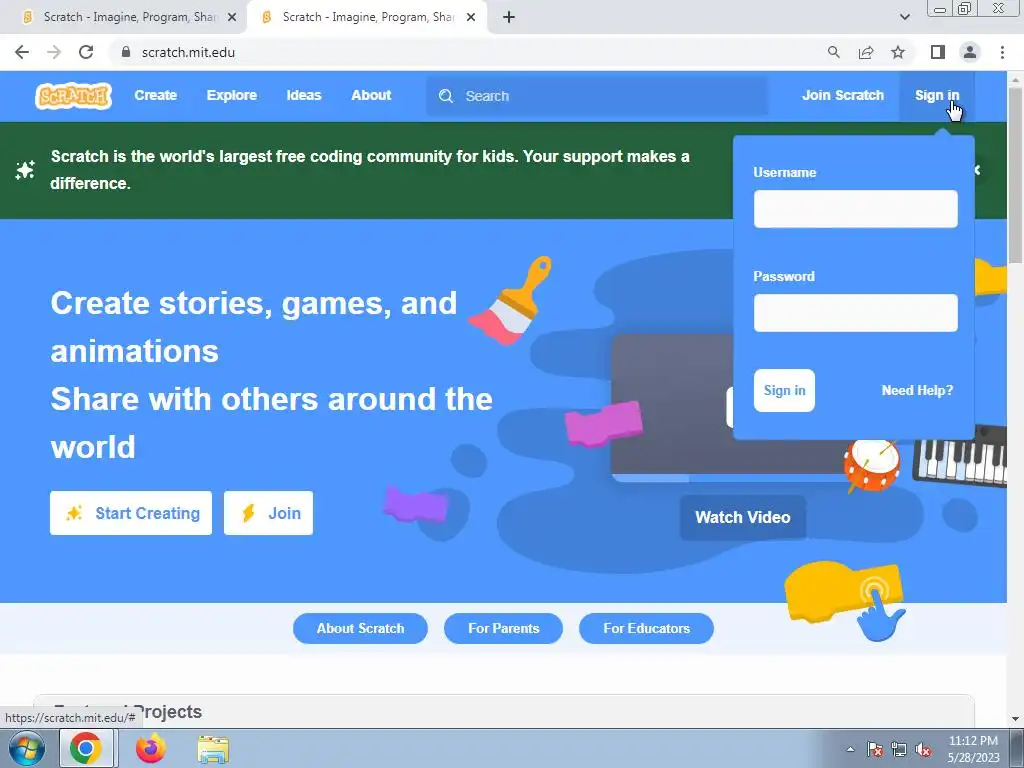
Task: Open the Windows Start menu
Action: 27,748
